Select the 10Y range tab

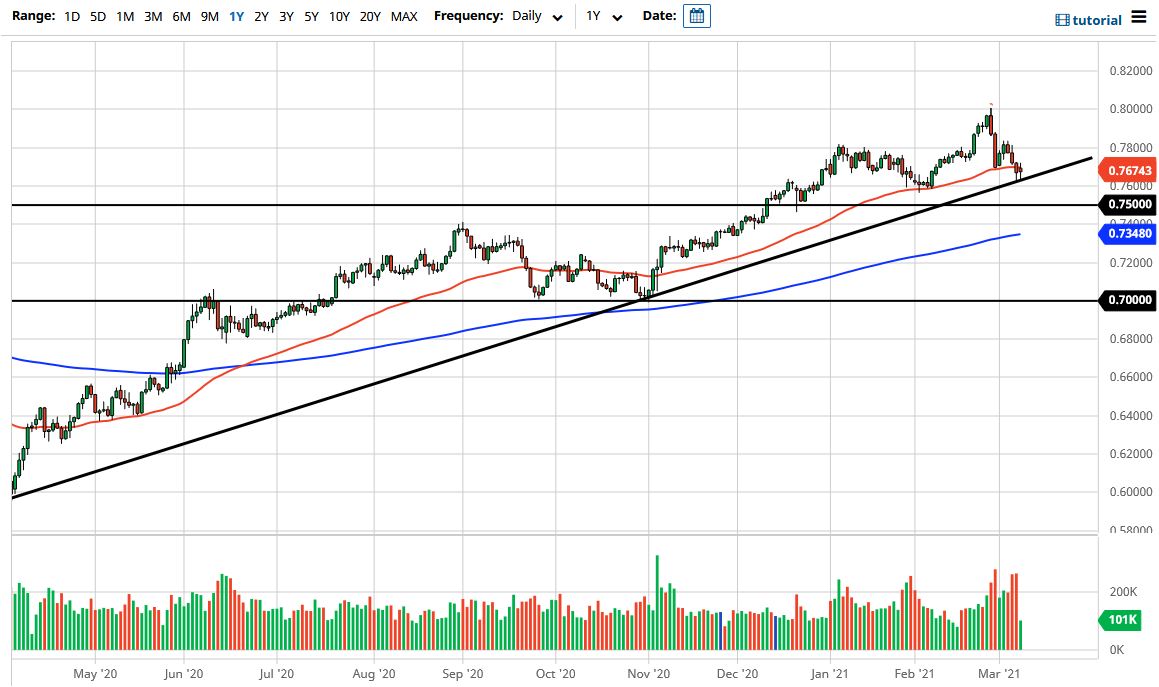(x=338, y=16)
